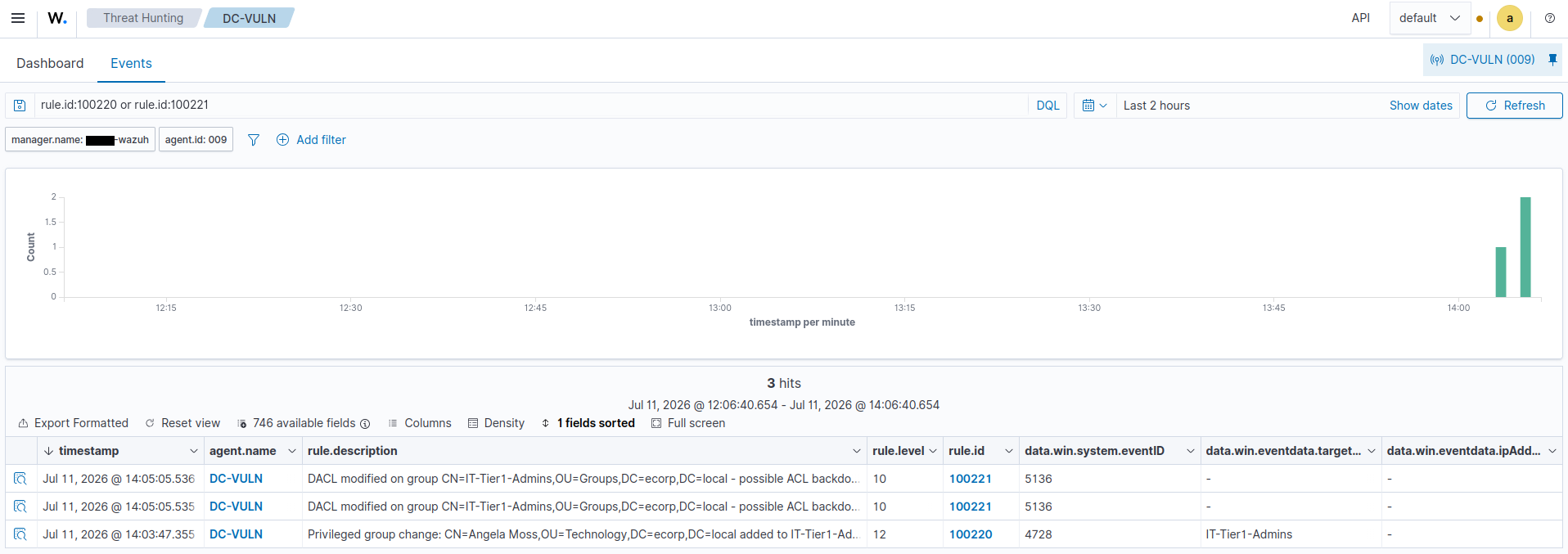
Task: Open DC-VULN link in 14:05:05.536 row
Action: click(236, 479)
